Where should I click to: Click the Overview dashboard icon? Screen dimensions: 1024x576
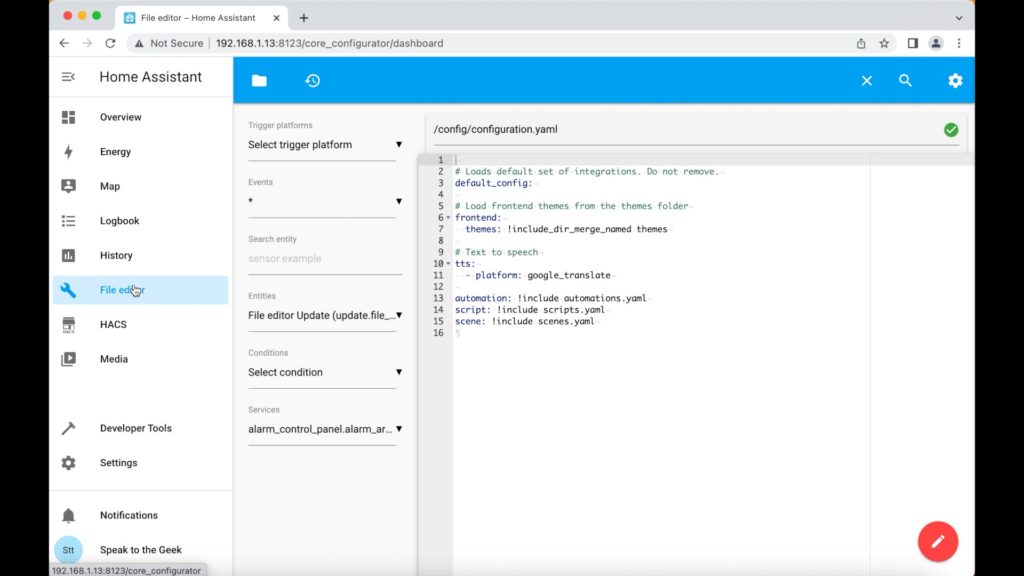pyautogui.click(x=69, y=118)
